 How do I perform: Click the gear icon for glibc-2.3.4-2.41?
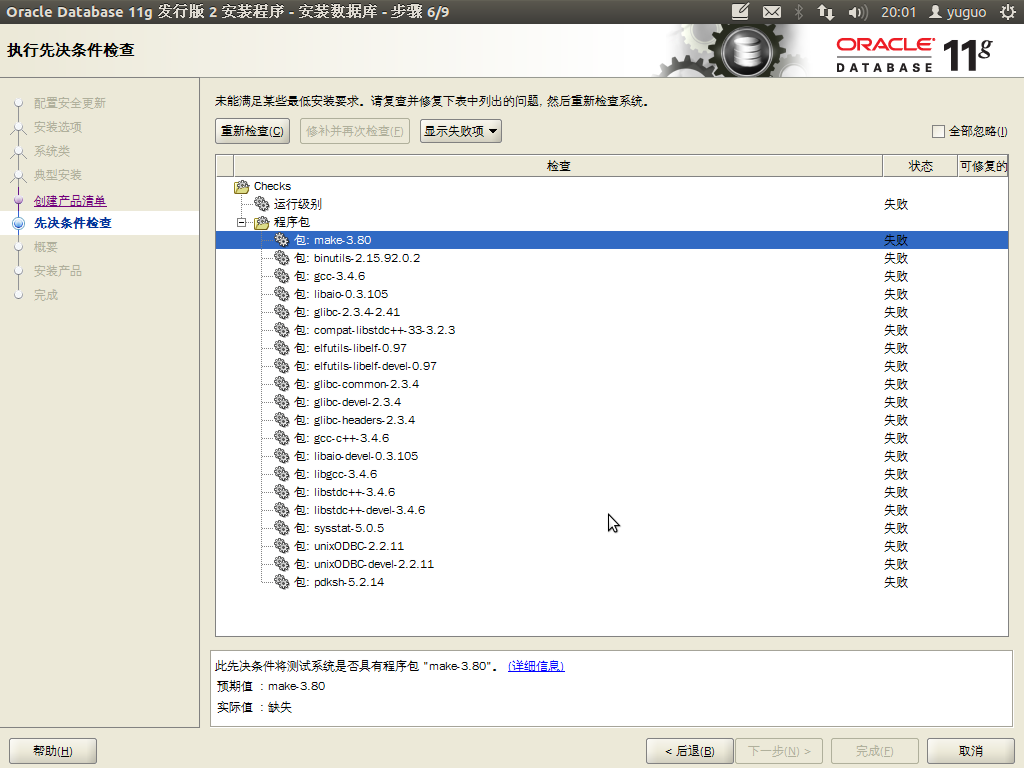pos(281,312)
